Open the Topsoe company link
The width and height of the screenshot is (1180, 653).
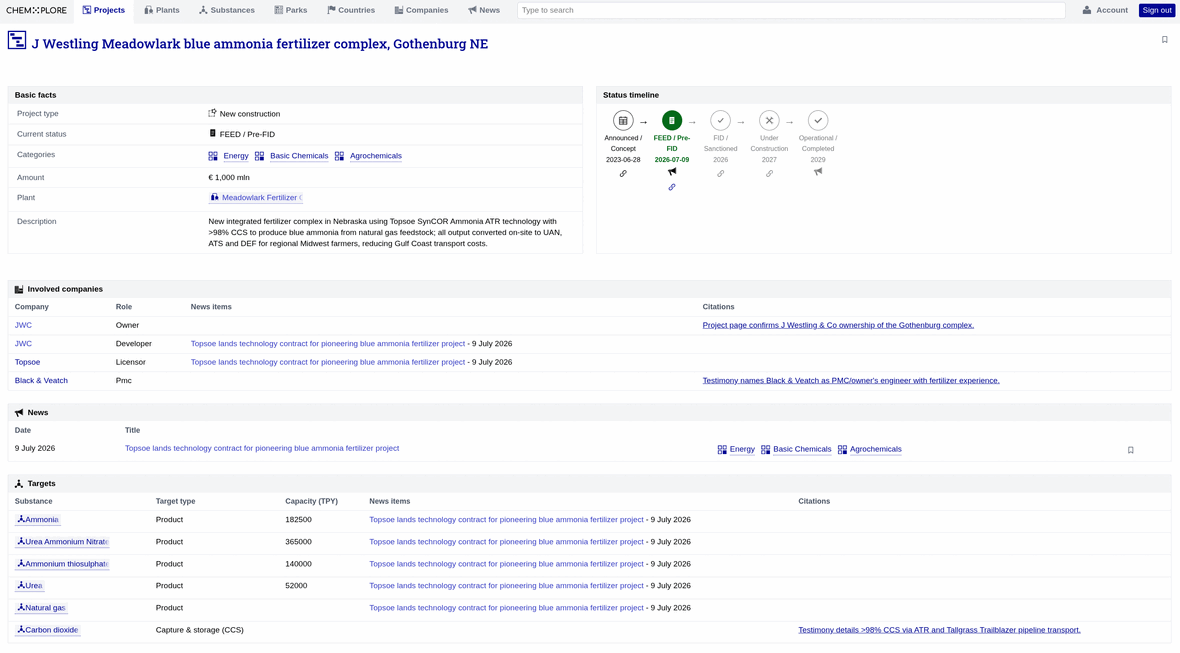point(27,362)
